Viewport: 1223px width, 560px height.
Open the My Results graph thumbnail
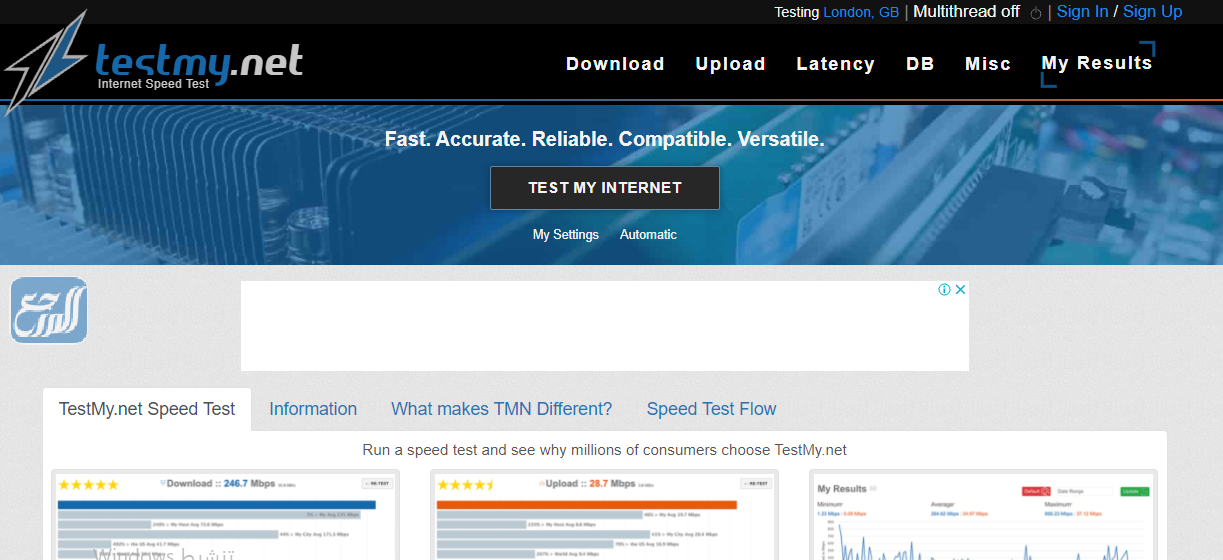point(984,515)
